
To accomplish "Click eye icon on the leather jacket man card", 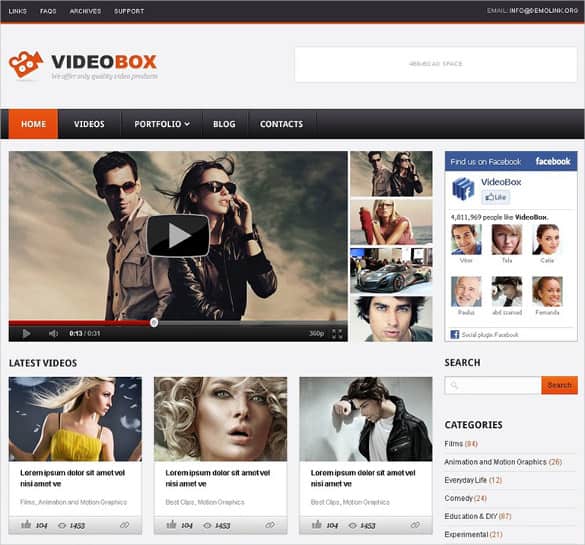I will 353,525.
